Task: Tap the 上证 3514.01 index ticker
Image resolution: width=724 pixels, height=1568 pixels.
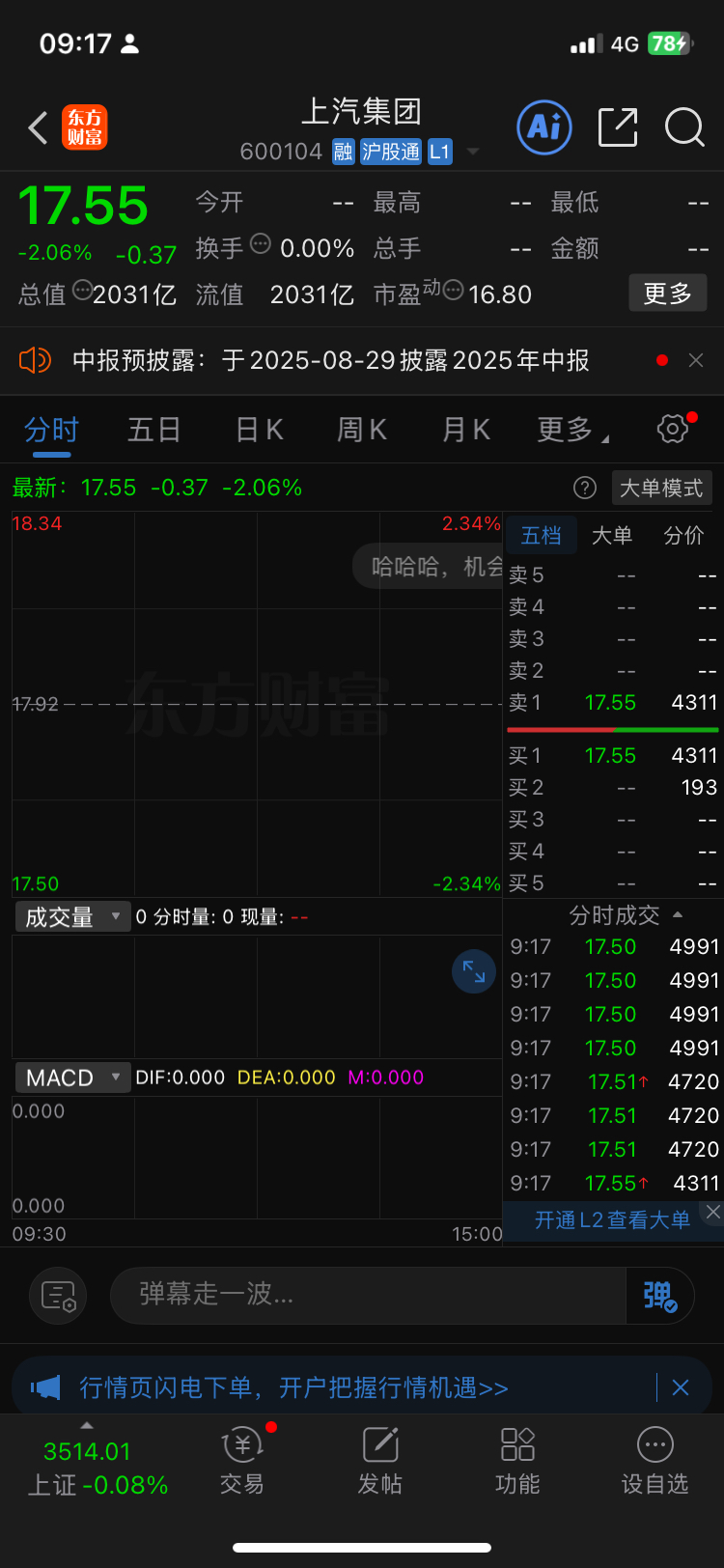Action: click(97, 1467)
